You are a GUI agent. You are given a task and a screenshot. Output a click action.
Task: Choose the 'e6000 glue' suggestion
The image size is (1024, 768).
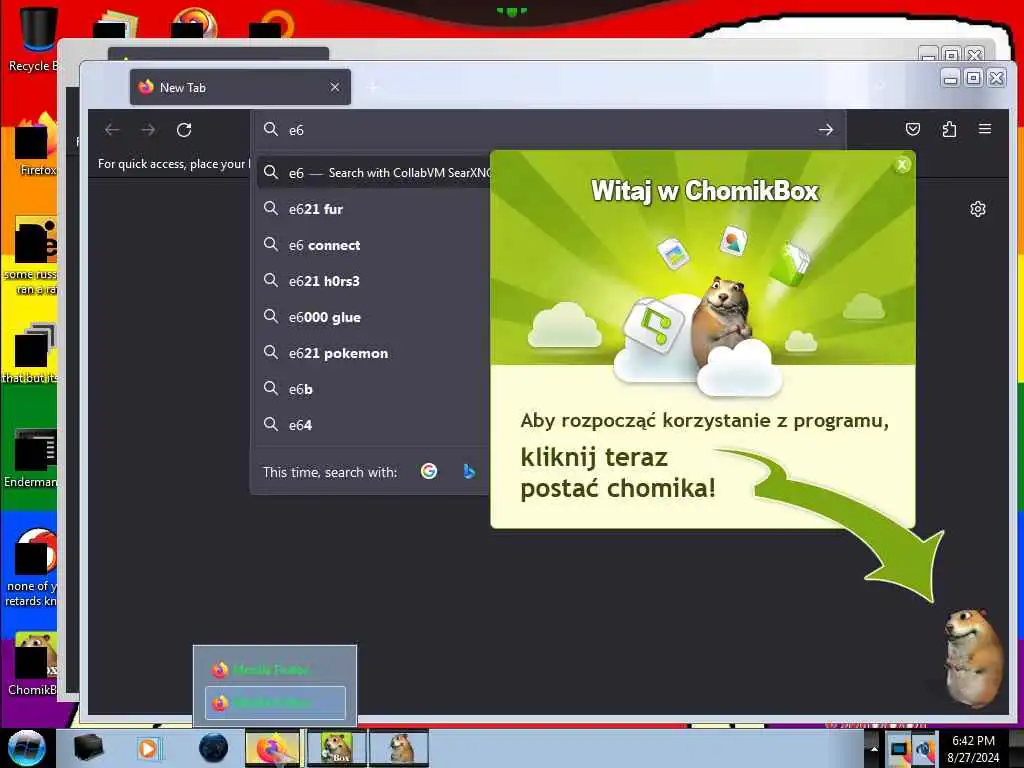pyautogui.click(x=374, y=317)
